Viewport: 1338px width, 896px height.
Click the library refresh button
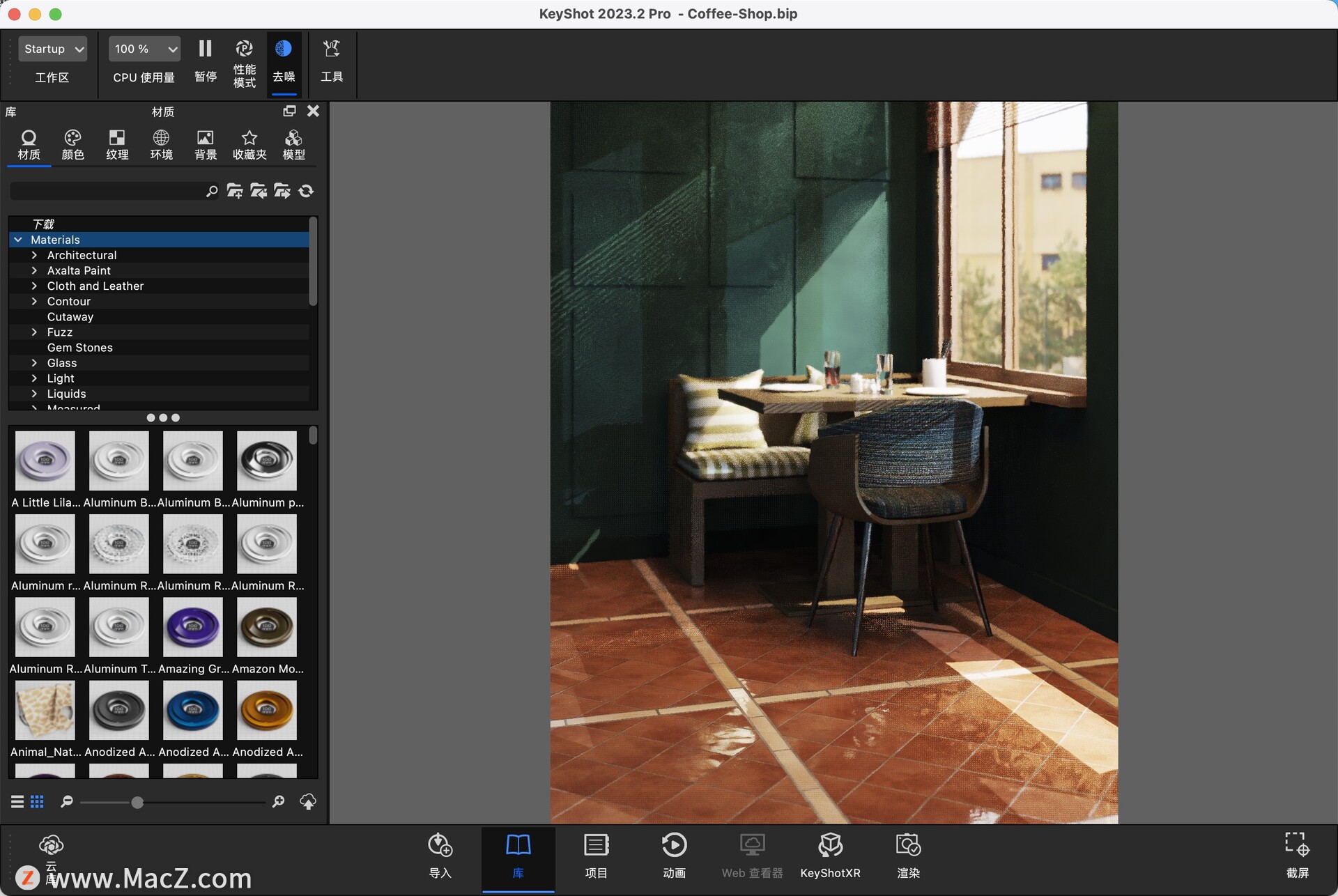(x=305, y=190)
